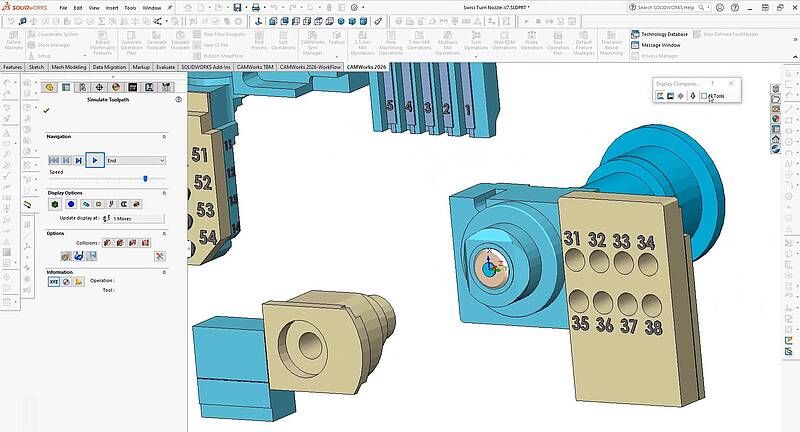Collapse the Display Options section
This screenshot has width=800, height=432.
coord(163,192)
